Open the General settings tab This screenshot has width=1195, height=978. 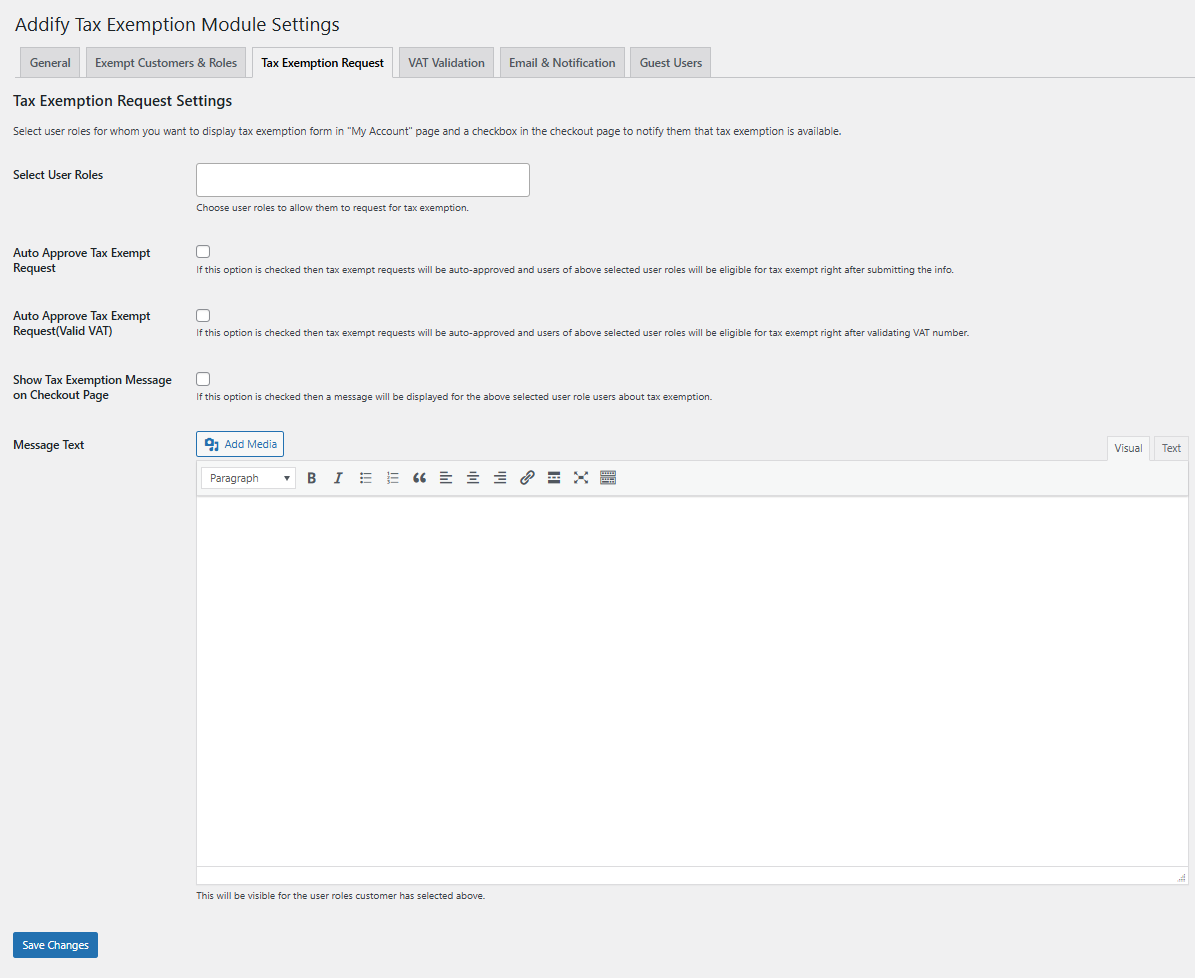click(50, 63)
